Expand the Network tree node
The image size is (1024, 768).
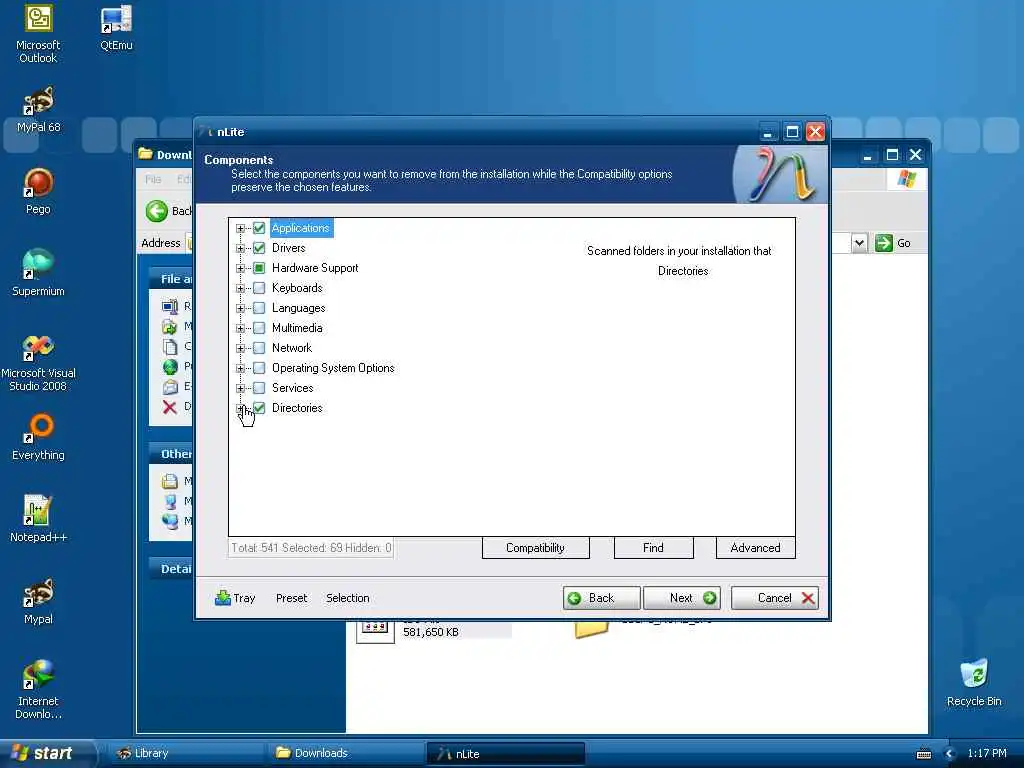point(240,348)
